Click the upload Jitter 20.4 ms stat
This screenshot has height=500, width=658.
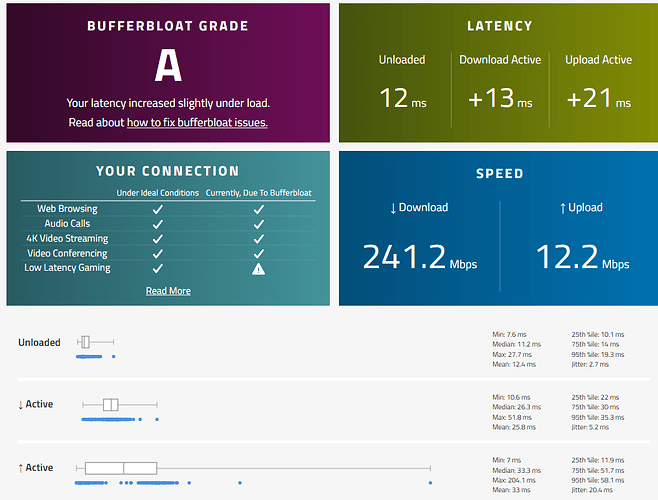point(592,490)
